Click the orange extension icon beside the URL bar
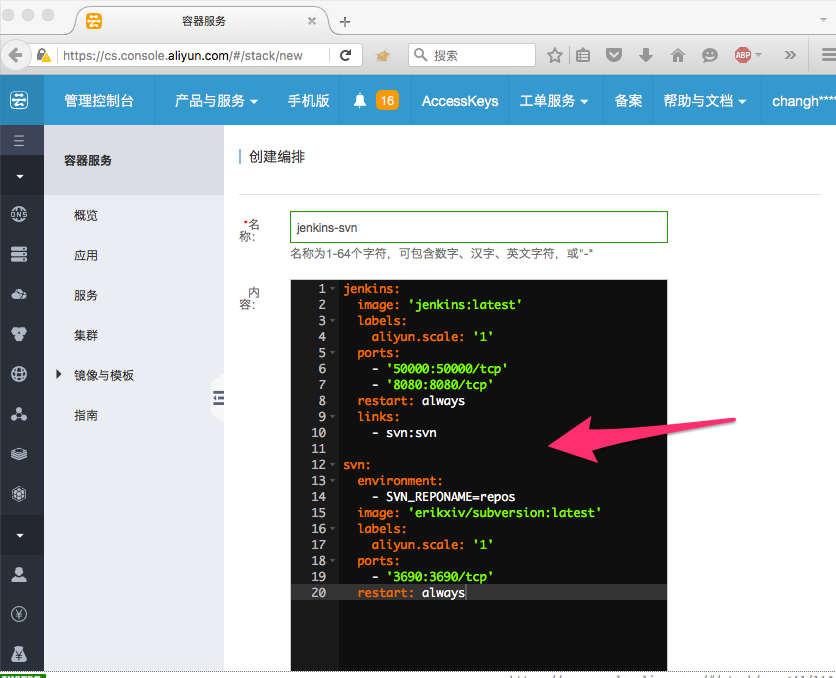Viewport: 836px width, 678px height. 382,55
